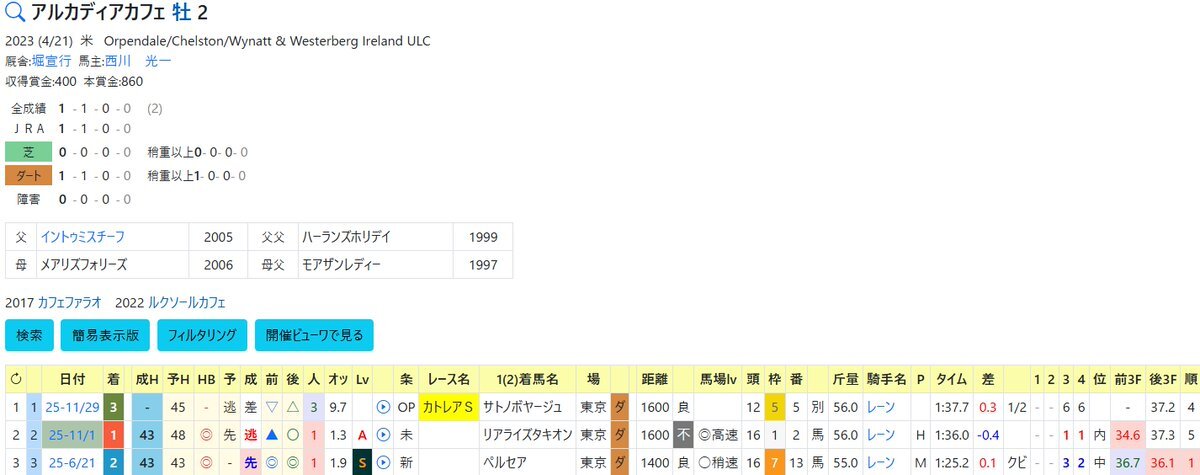Open sibling ルクソールカフェ link
The height and width of the screenshot is (475, 1200).
186,302
